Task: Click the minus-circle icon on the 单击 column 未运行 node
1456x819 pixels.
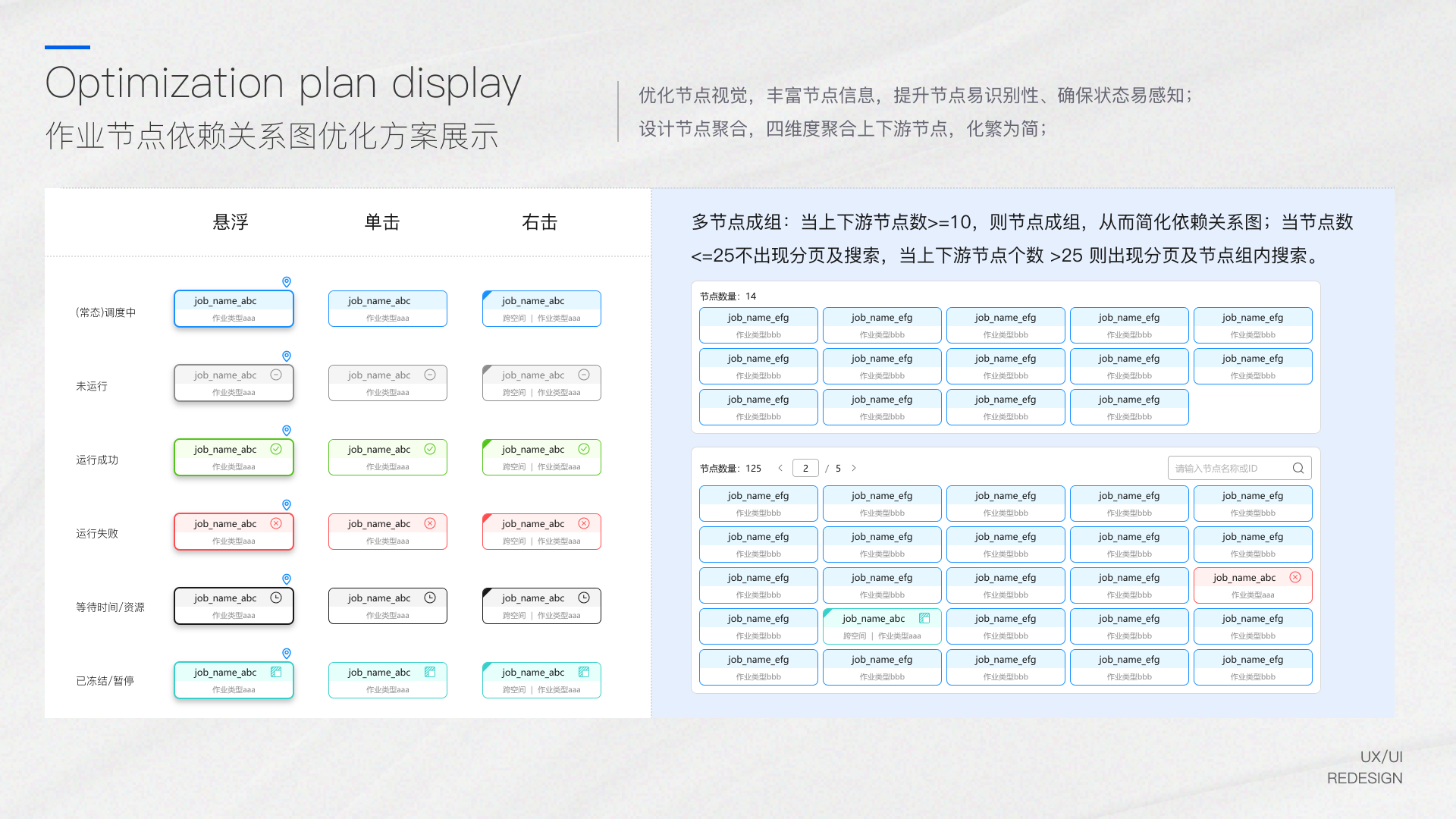Action: coord(430,375)
